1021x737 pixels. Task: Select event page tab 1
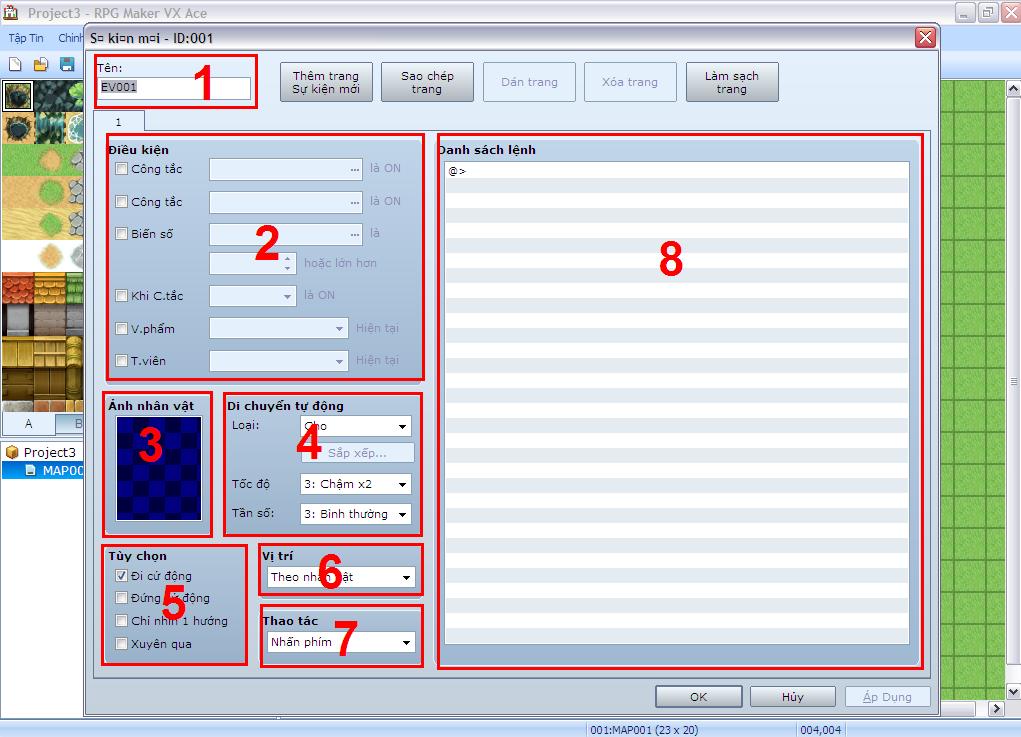point(119,122)
